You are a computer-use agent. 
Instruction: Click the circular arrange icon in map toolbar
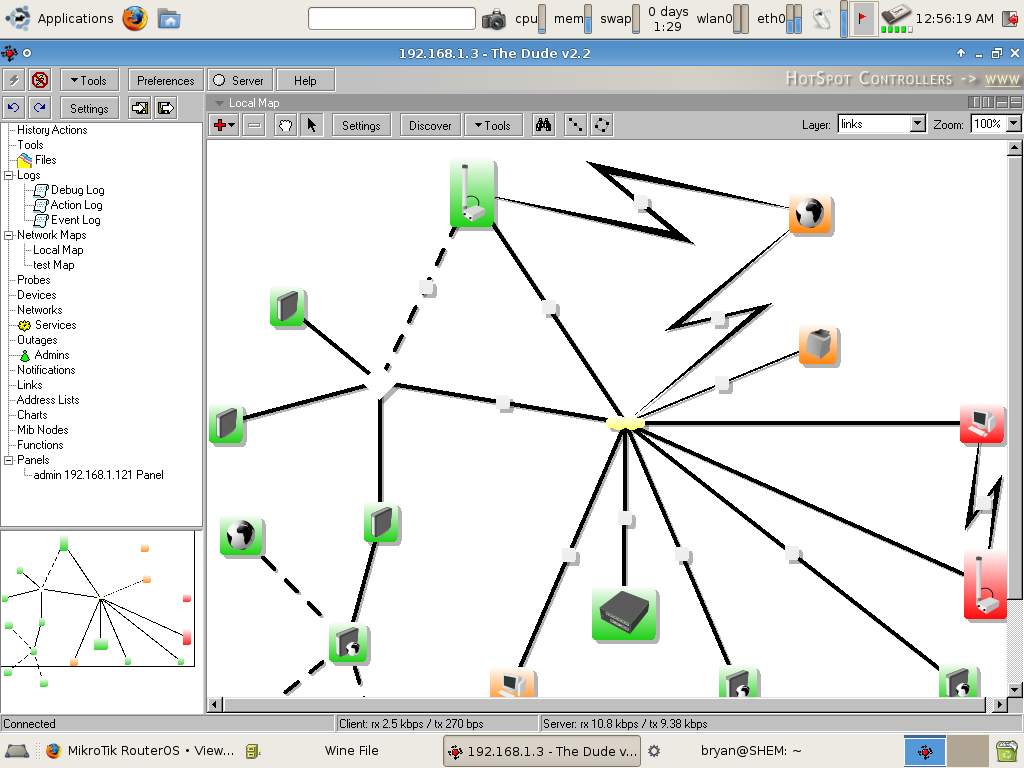point(601,125)
